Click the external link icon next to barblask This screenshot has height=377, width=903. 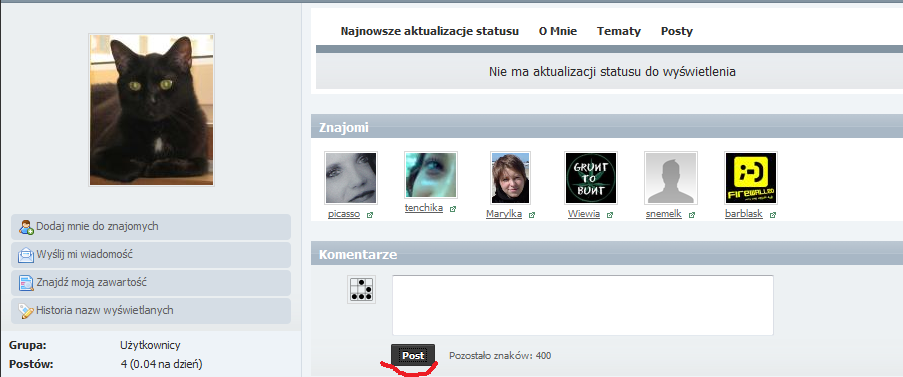pyautogui.click(x=772, y=215)
